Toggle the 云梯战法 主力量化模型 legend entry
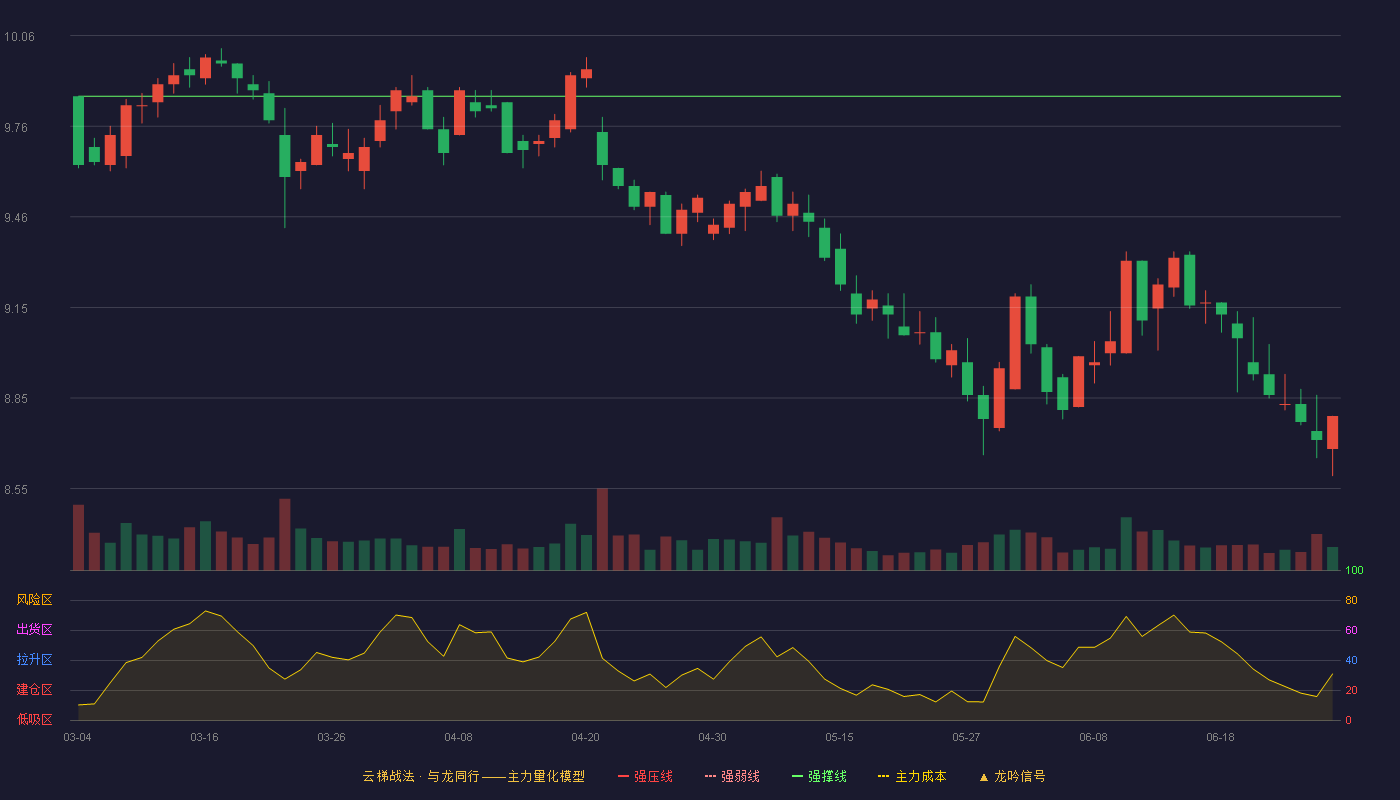Viewport: 1400px width, 800px height. point(474,776)
